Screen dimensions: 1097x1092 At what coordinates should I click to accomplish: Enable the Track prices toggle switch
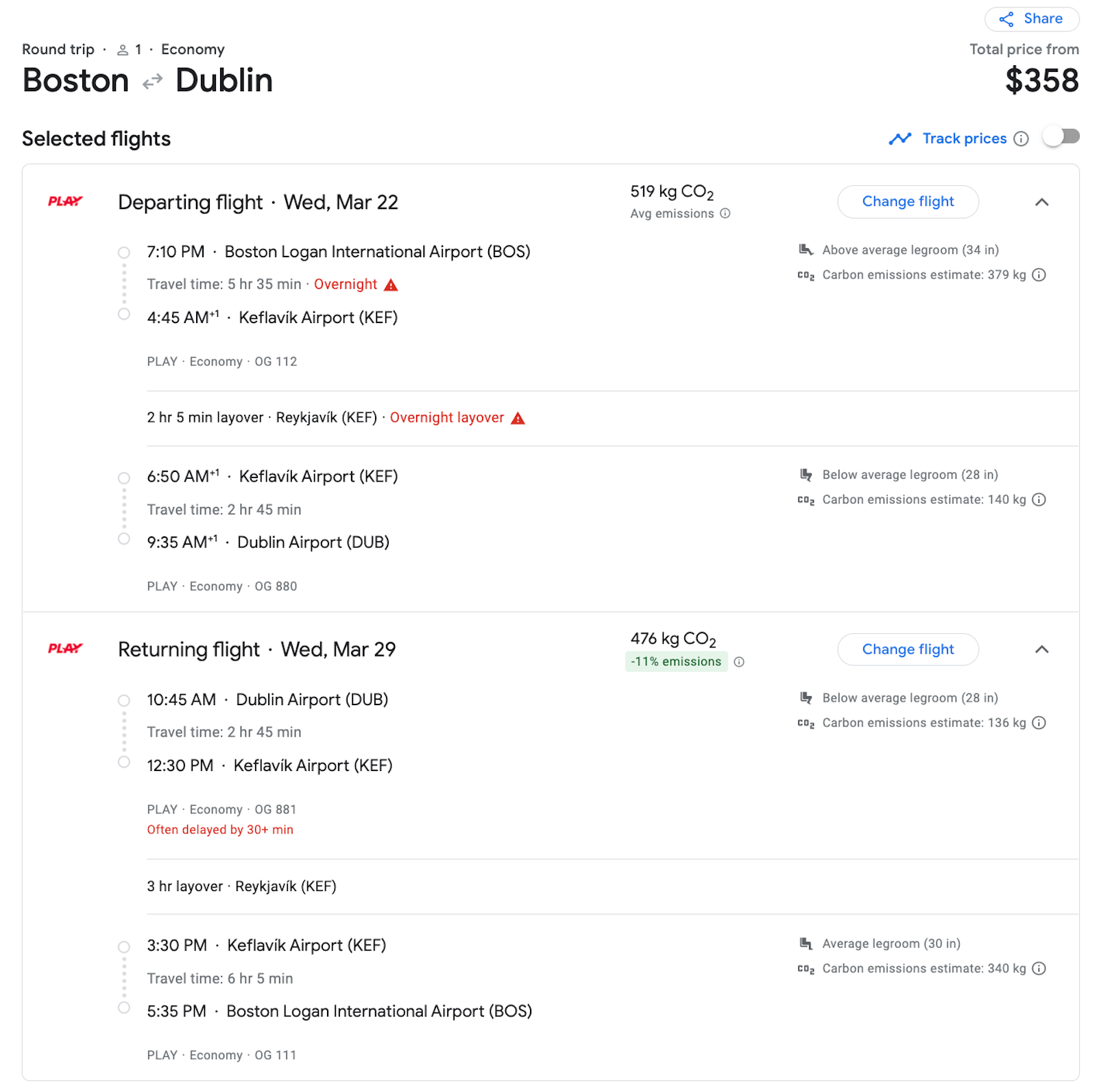pos(1060,137)
